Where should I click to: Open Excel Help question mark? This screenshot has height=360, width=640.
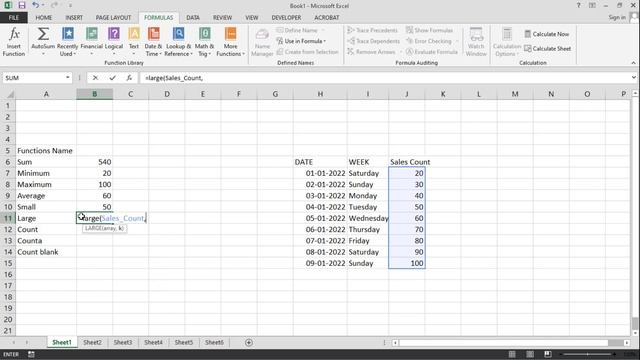[578, 5]
